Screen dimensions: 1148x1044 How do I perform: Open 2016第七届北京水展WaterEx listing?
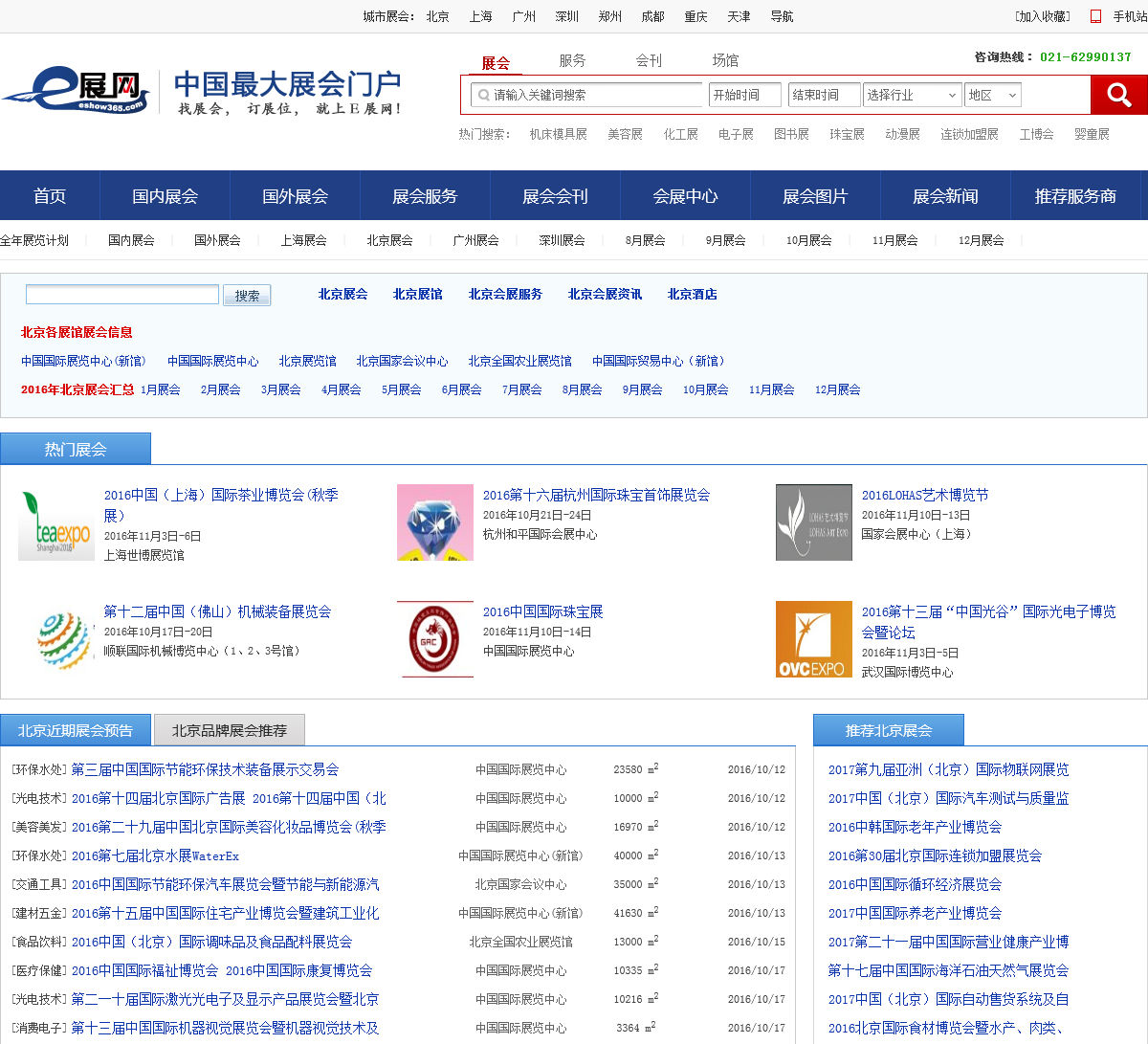[156, 855]
